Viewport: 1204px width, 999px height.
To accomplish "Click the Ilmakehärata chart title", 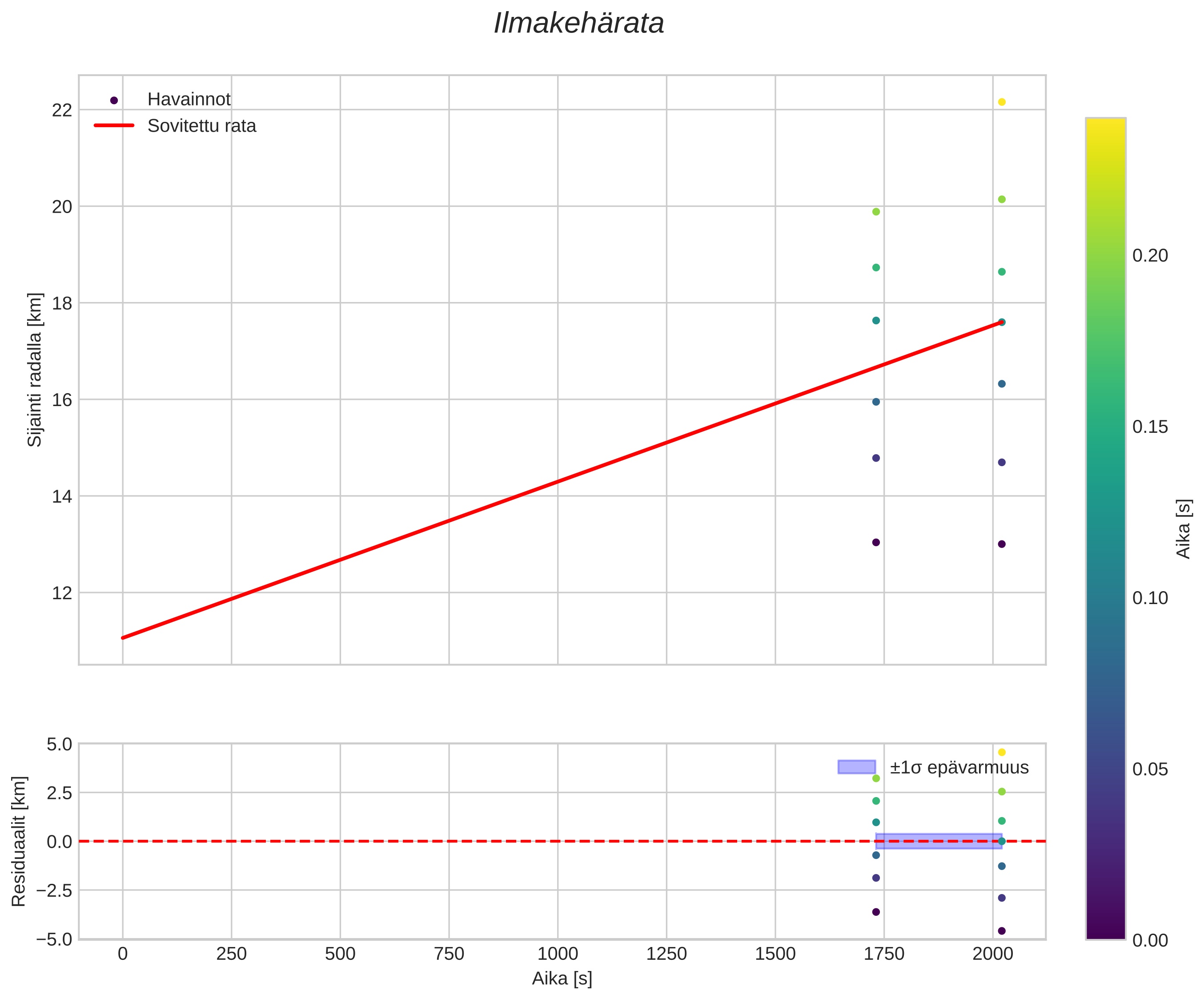I will 579,24.
